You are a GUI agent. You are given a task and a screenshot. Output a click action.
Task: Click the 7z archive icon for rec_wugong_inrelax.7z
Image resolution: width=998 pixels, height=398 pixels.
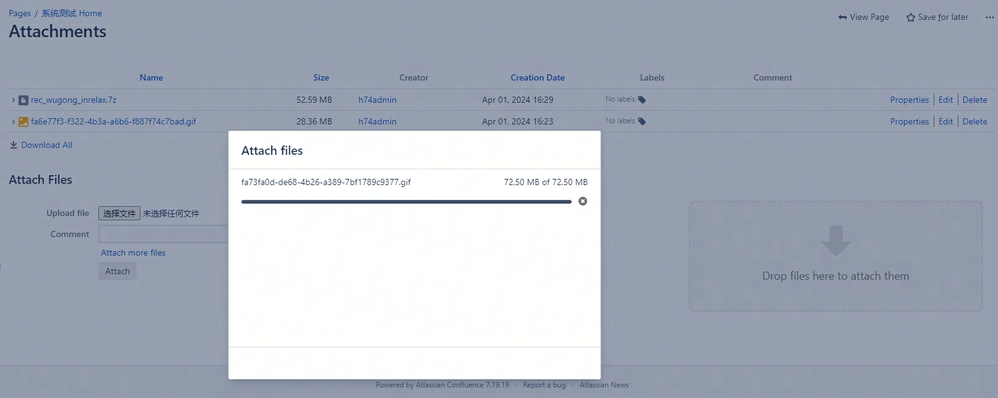[24, 100]
